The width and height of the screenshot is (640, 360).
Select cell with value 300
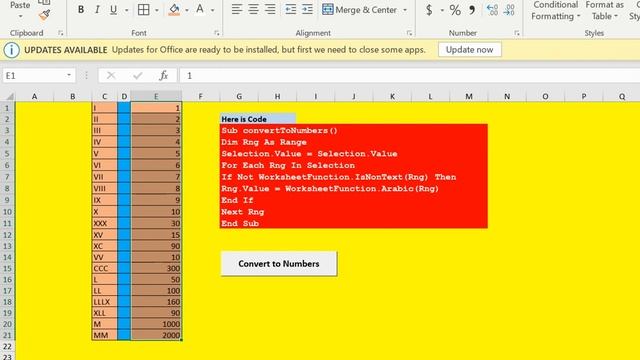tap(156, 268)
